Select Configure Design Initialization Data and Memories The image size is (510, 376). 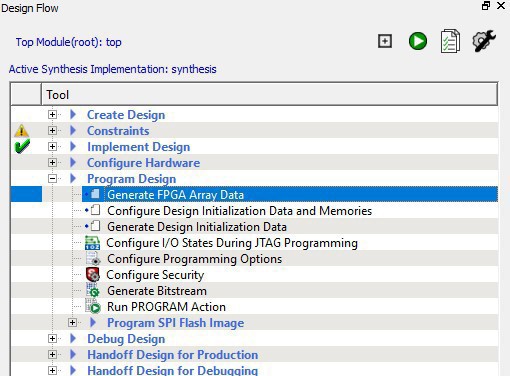pos(239,211)
